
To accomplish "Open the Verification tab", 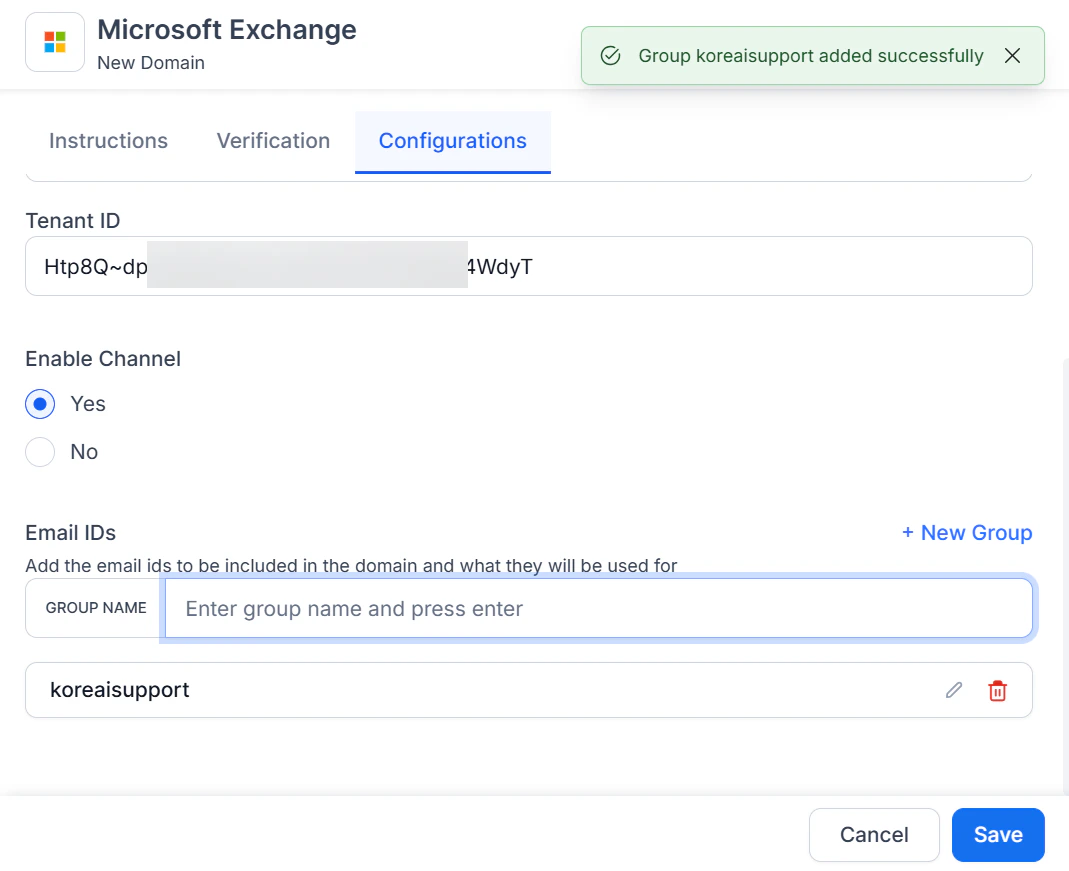I will coord(273,141).
